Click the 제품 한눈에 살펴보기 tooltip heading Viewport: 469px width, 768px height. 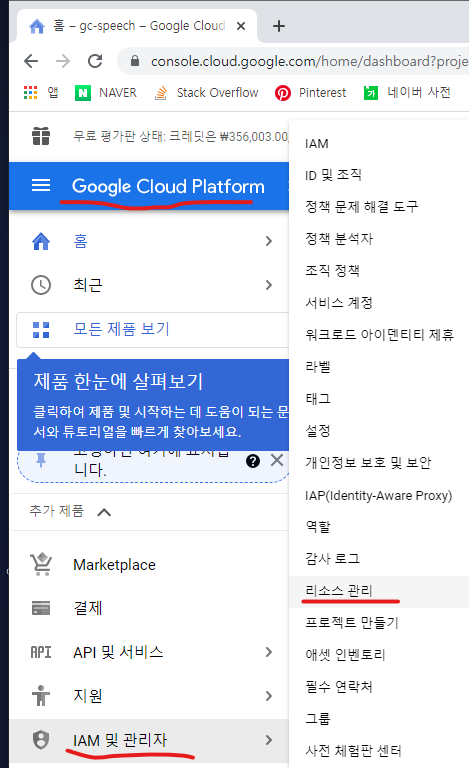pyautogui.click(x=118, y=382)
